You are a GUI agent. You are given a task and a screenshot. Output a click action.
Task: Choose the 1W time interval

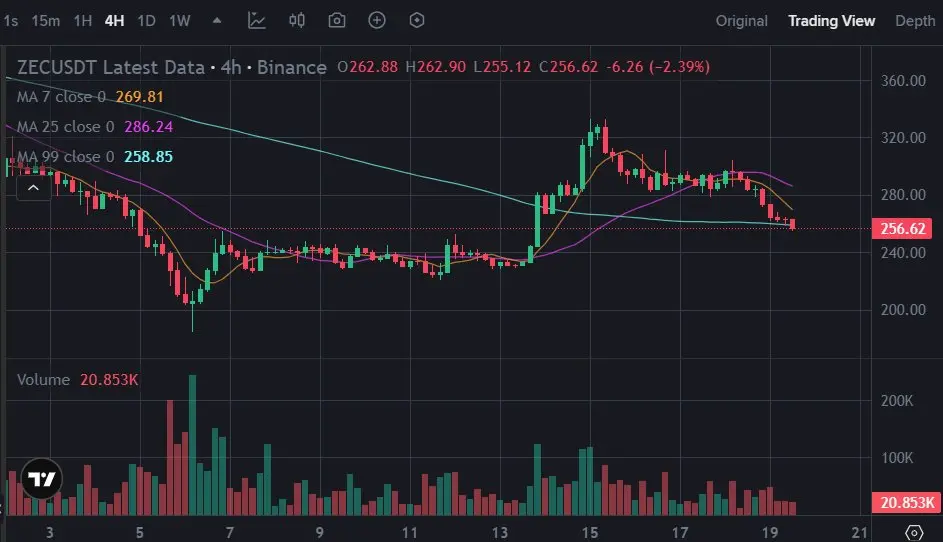pos(180,21)
